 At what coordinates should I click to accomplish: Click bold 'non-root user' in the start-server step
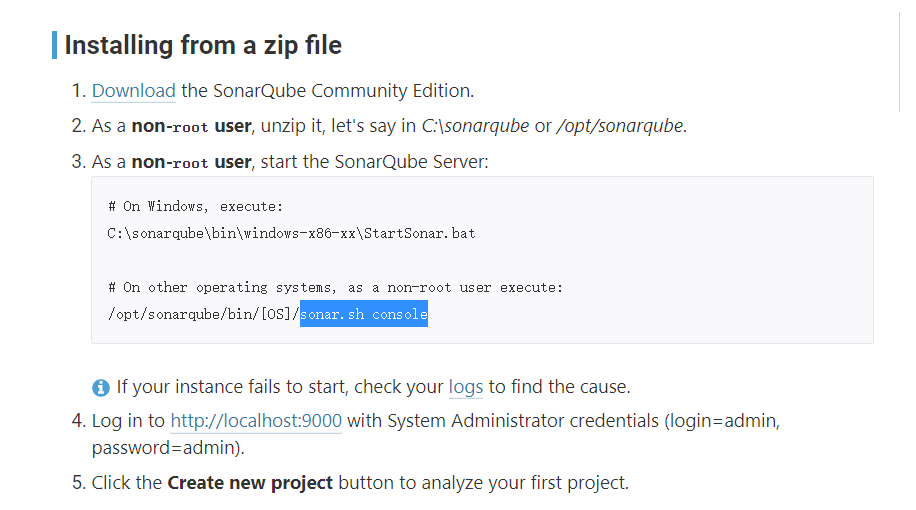191,161
